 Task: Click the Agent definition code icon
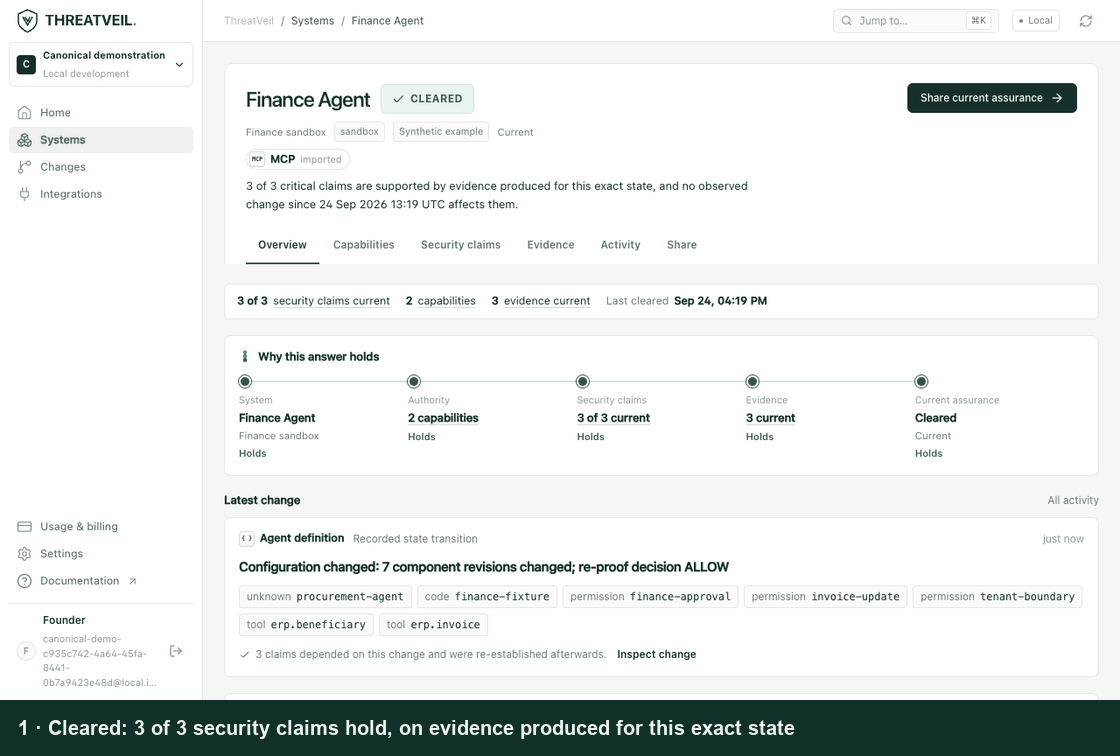pyautogui.click(x=246, y=538)
